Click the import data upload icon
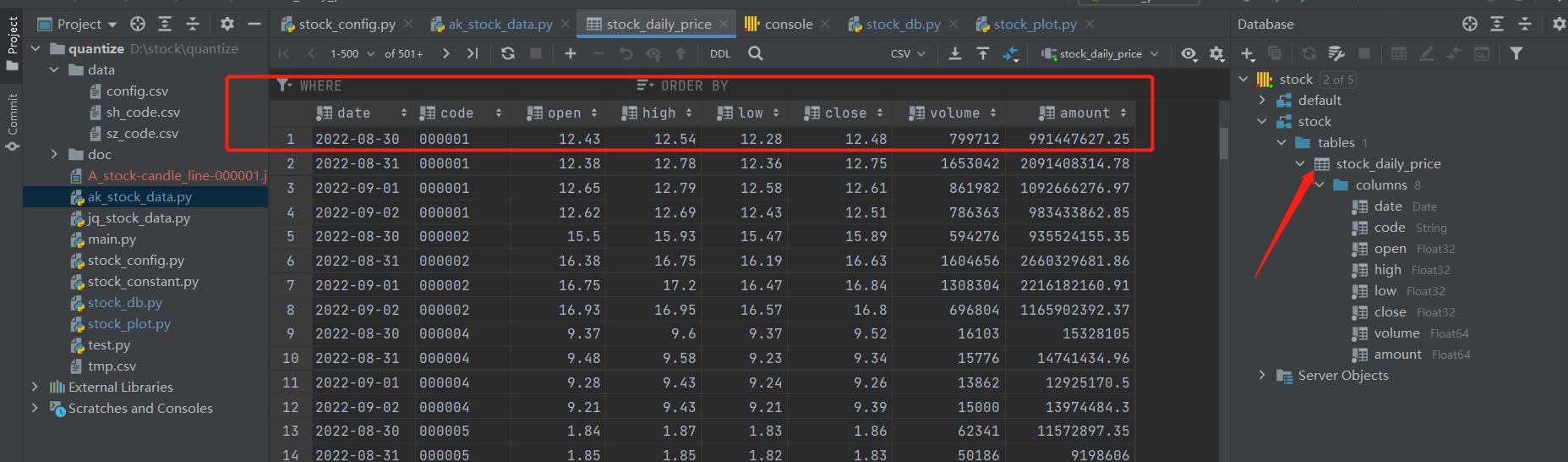1568x462 pixels. point(982,53)
